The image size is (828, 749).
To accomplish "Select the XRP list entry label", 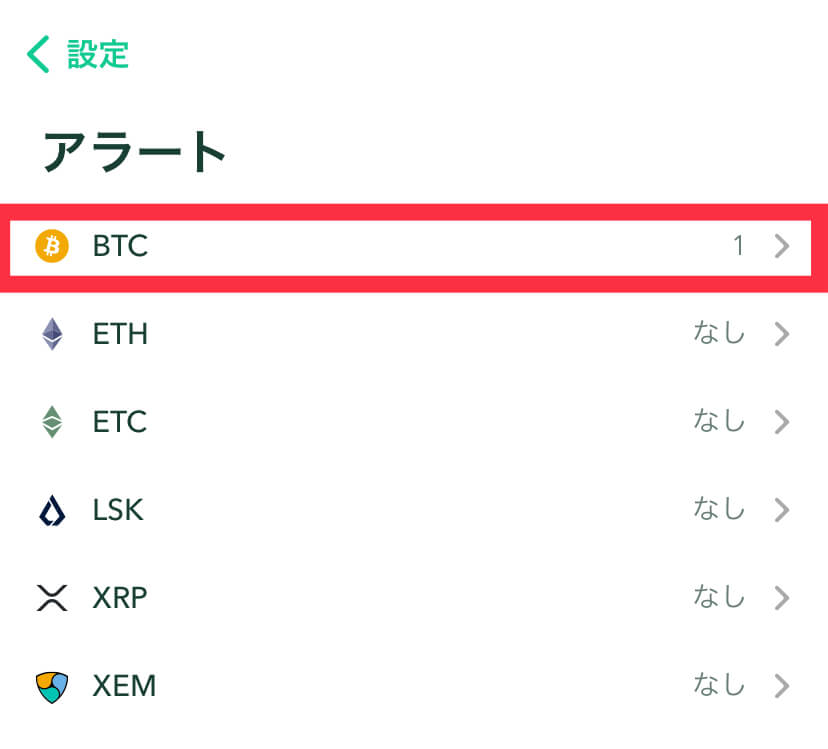I will [x=120, y=598].
